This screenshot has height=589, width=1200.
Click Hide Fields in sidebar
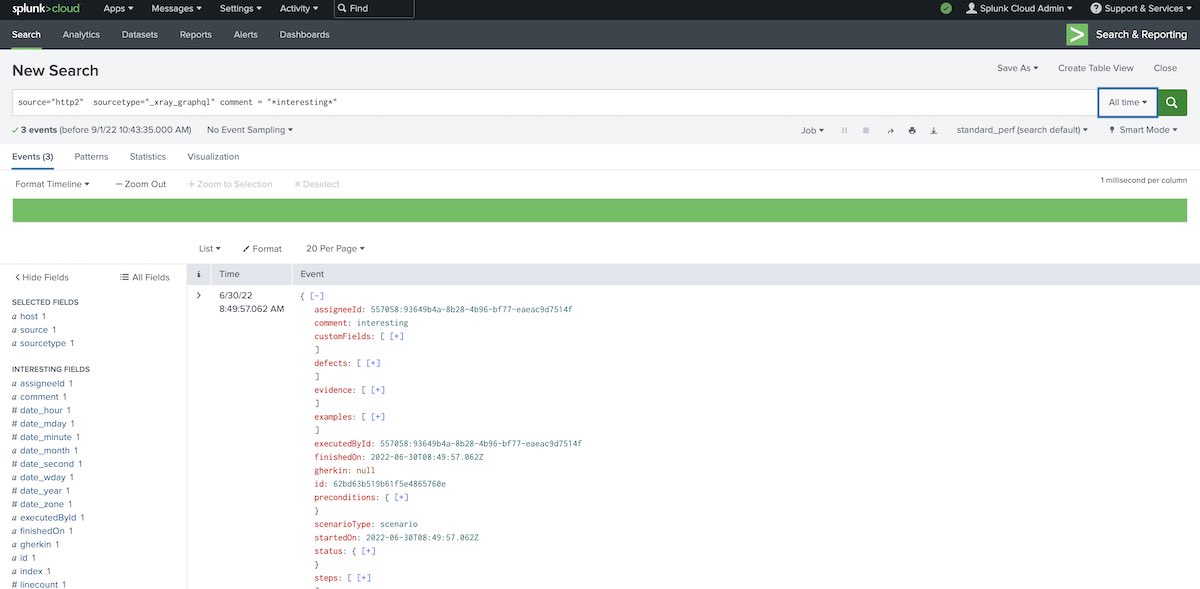41,277
